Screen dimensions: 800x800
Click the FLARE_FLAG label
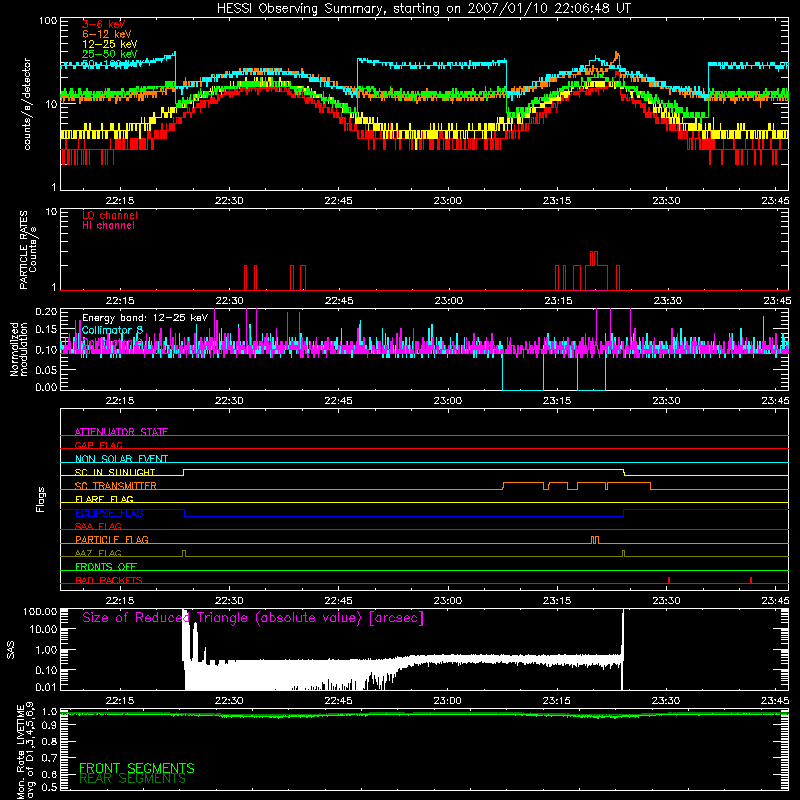pyautogui.click(x=104, y=499)
